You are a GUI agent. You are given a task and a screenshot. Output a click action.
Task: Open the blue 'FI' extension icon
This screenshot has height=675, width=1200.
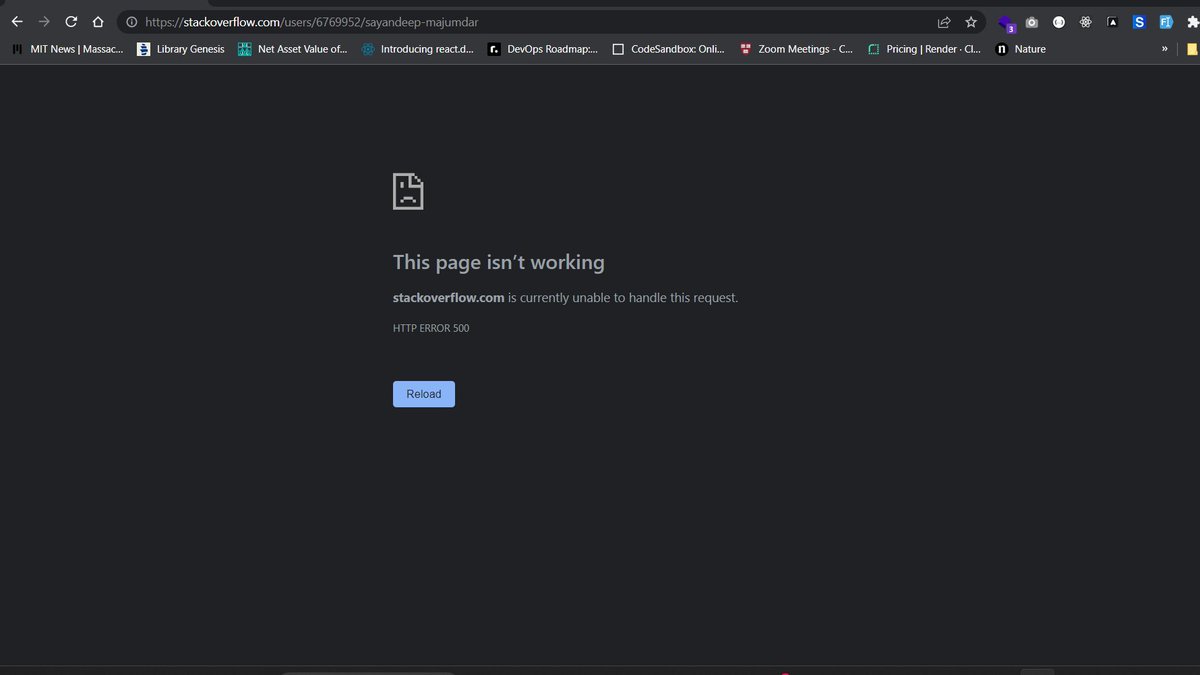(1165, 22)
